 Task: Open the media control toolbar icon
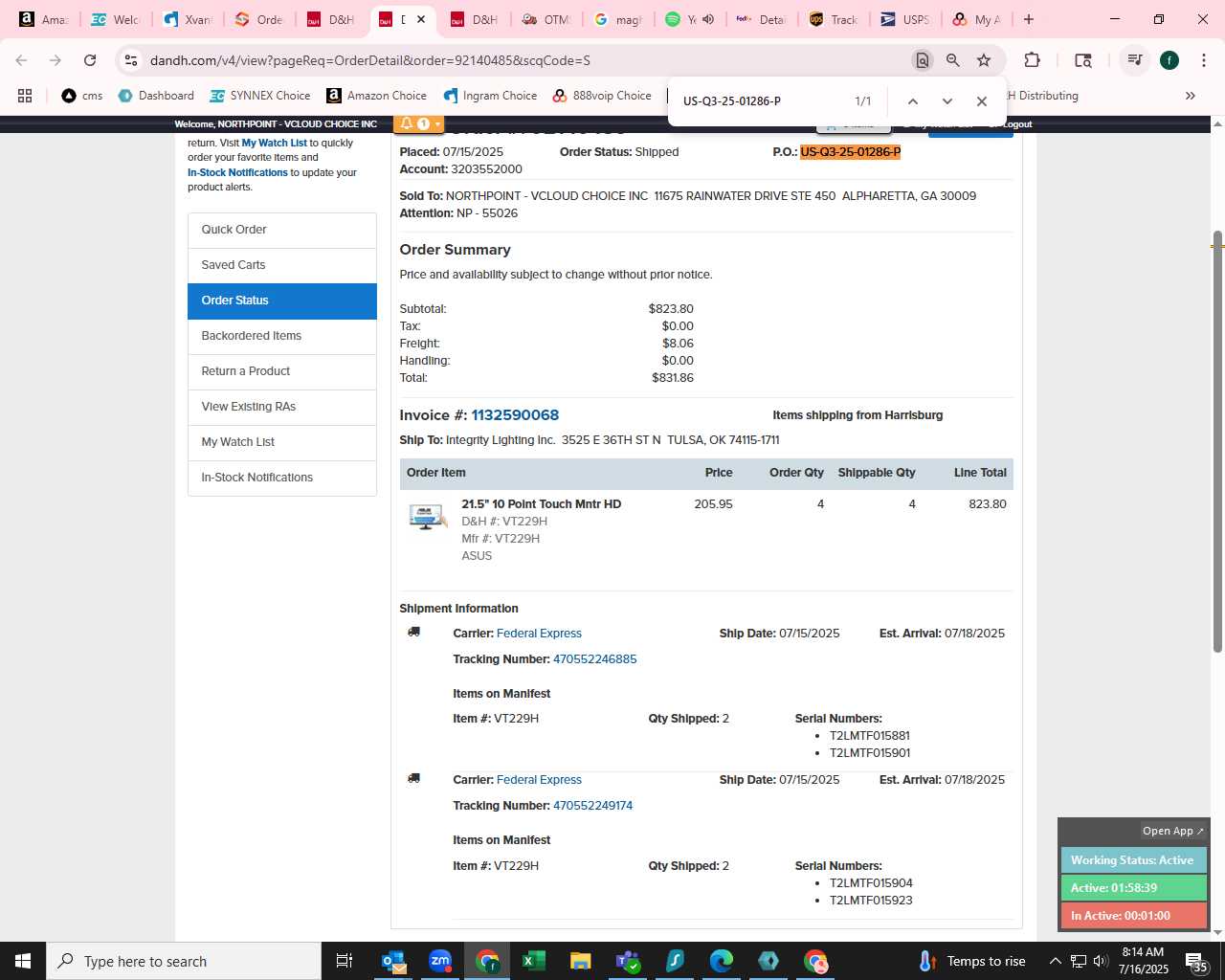click(1135, 60)
